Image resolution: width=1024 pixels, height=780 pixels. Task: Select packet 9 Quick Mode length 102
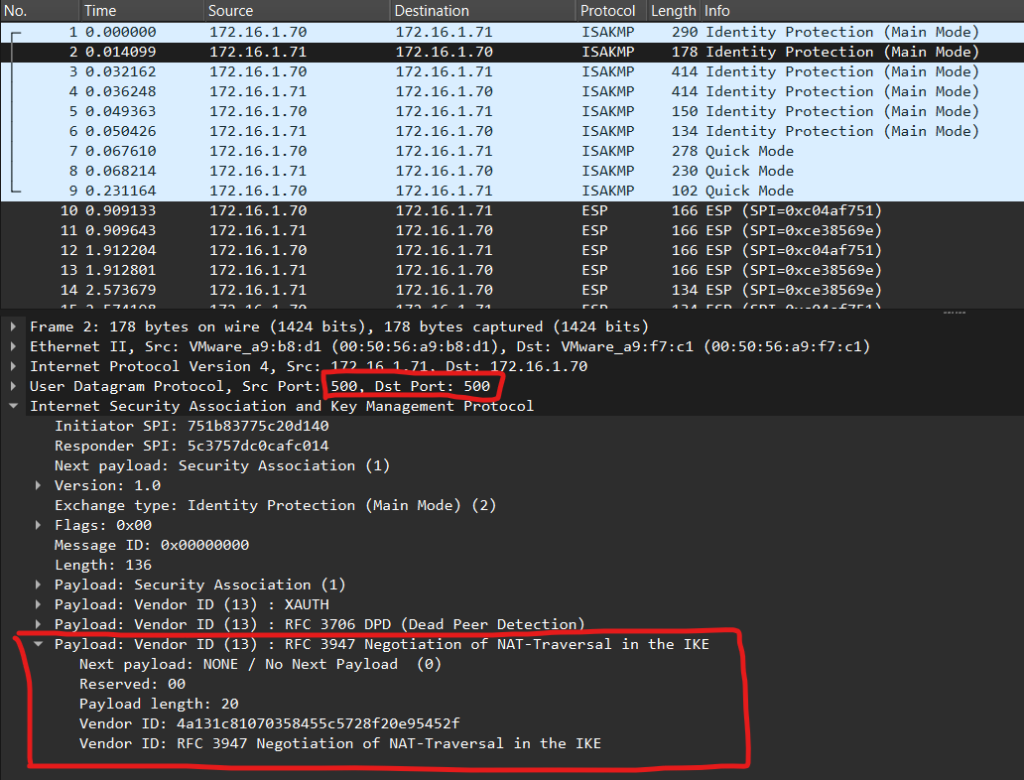coord(512,191)
